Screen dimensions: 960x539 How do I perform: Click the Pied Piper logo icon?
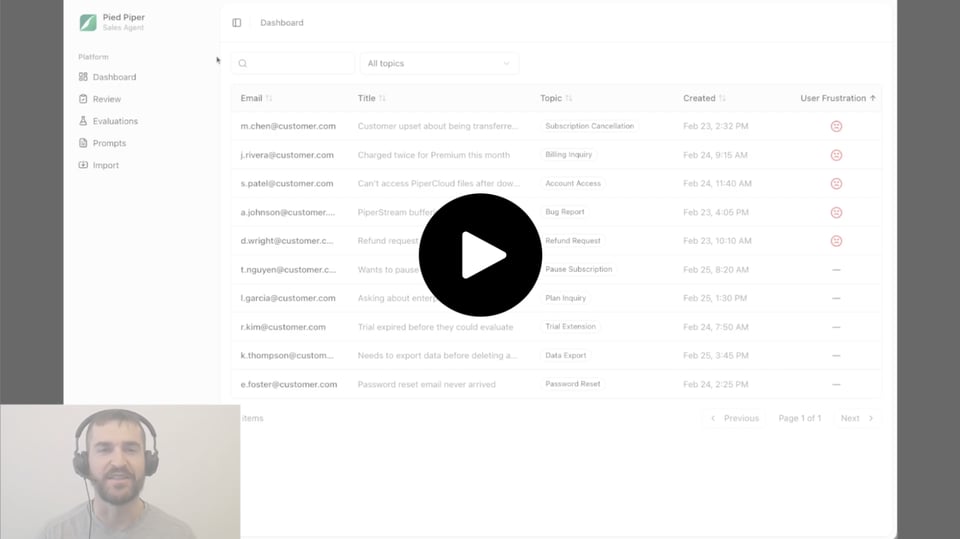point(88,22)
